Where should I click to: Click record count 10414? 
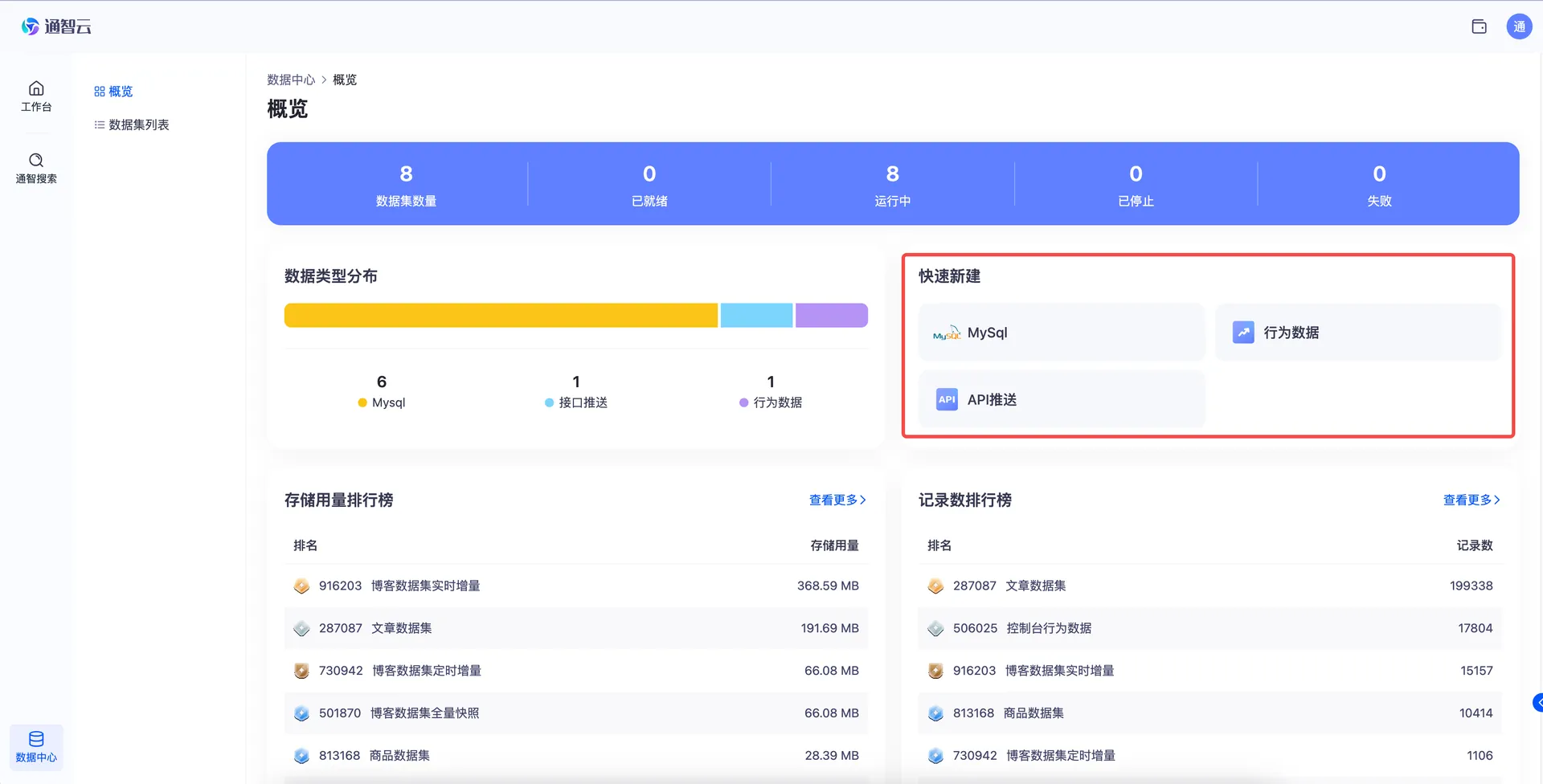point(1475,713)
